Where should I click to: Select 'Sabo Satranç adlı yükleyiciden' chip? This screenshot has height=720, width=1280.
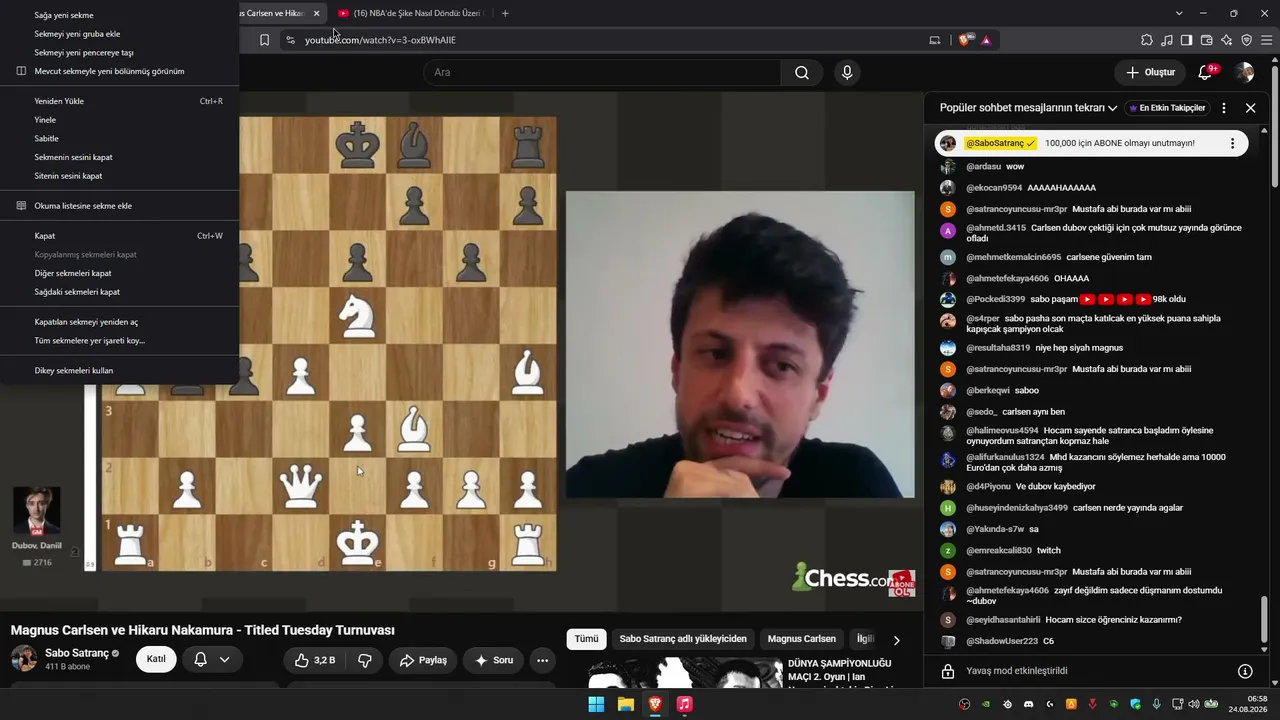coord(683,639)
